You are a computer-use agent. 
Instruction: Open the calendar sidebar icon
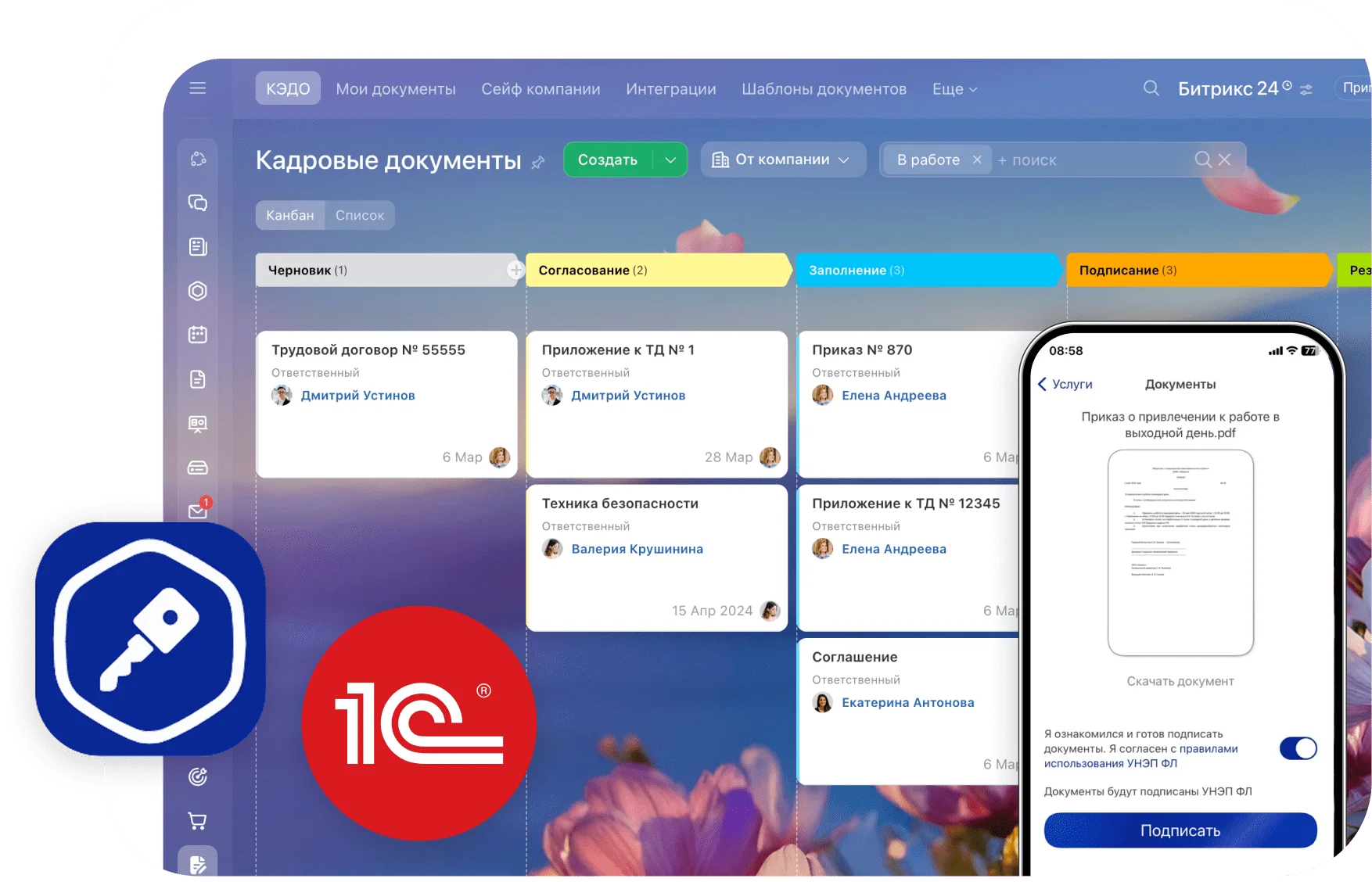tap(198, 335)
